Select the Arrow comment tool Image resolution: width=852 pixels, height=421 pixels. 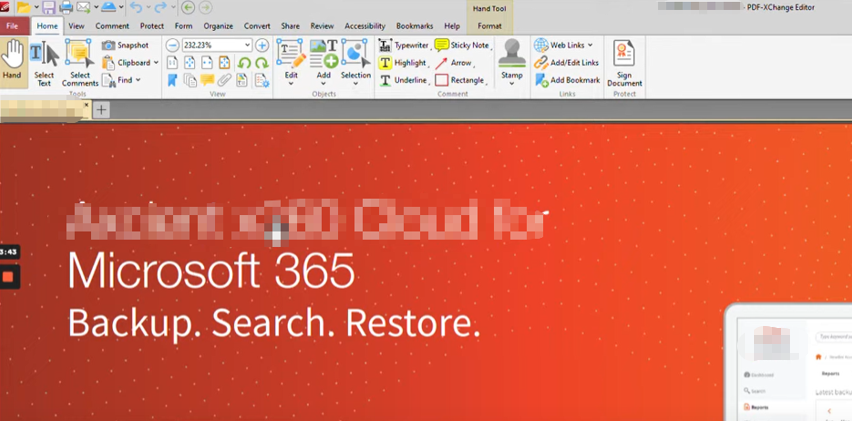tap(453, 62)
